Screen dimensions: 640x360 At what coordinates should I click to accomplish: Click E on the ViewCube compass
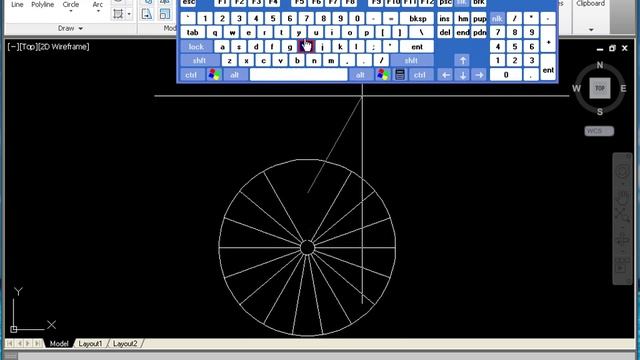623,88
